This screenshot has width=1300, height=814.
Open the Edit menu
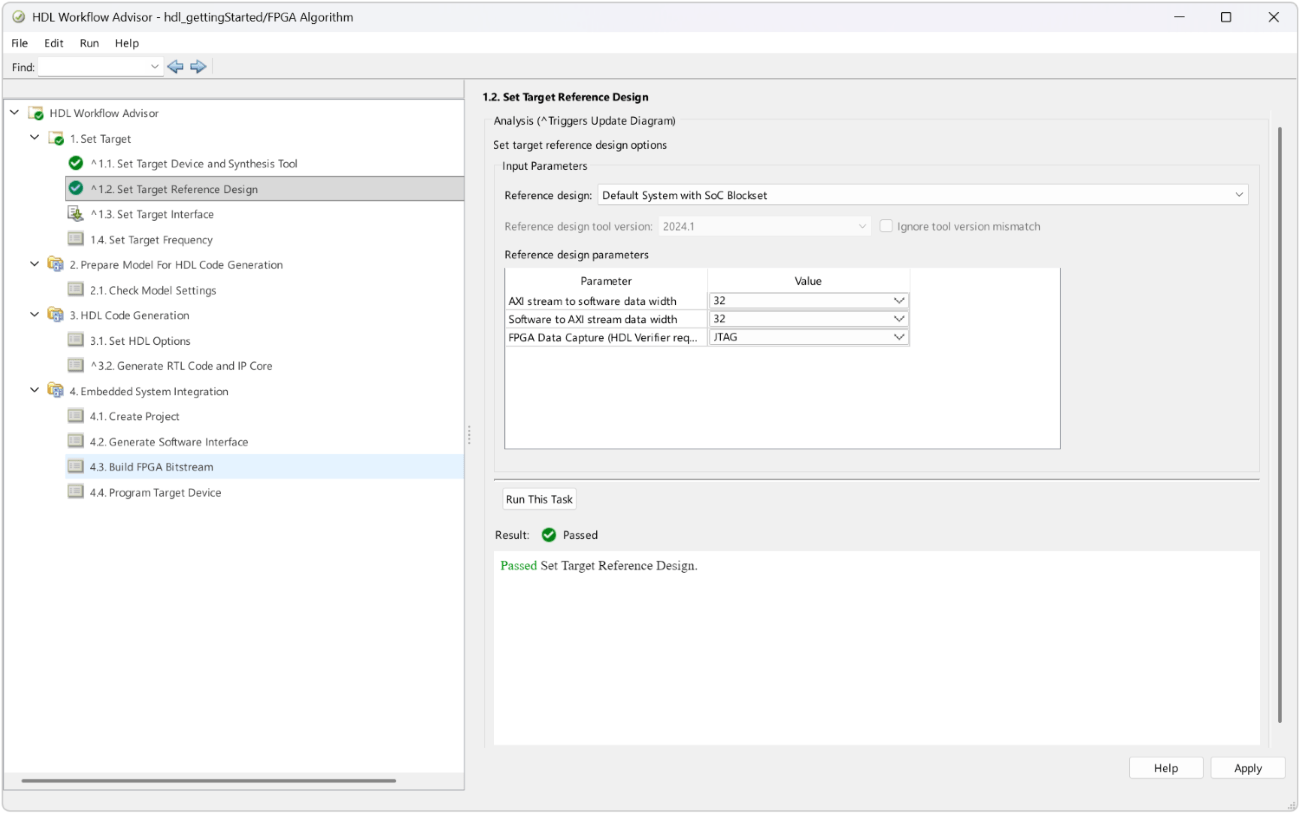pos(54,43)
